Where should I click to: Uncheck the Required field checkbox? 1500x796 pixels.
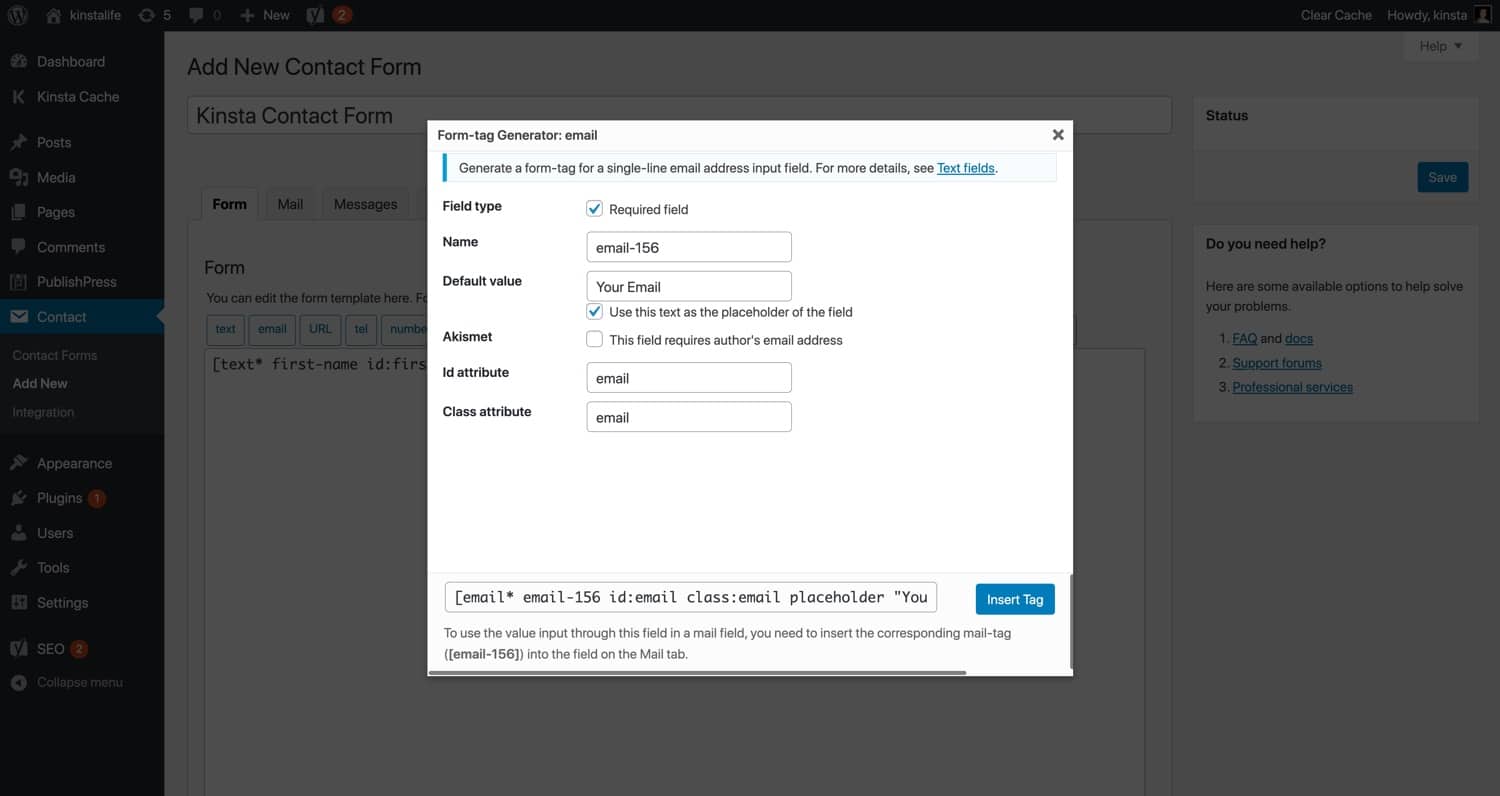[x=594, y=208]
